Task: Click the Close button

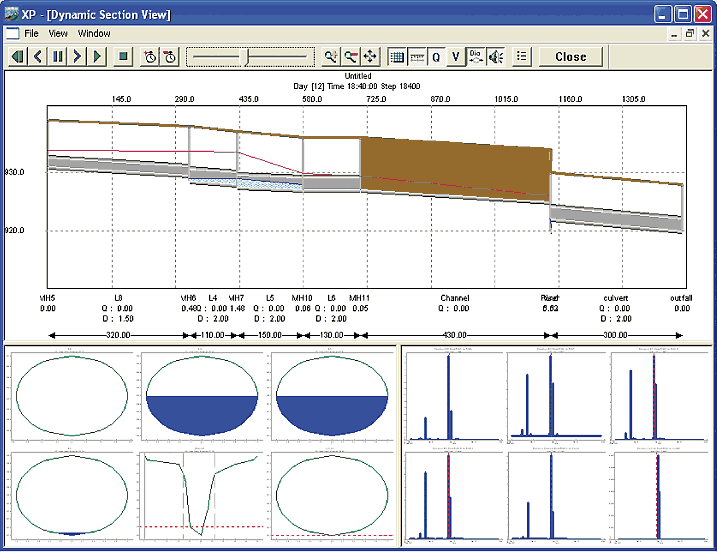Action: coord(571,57)
